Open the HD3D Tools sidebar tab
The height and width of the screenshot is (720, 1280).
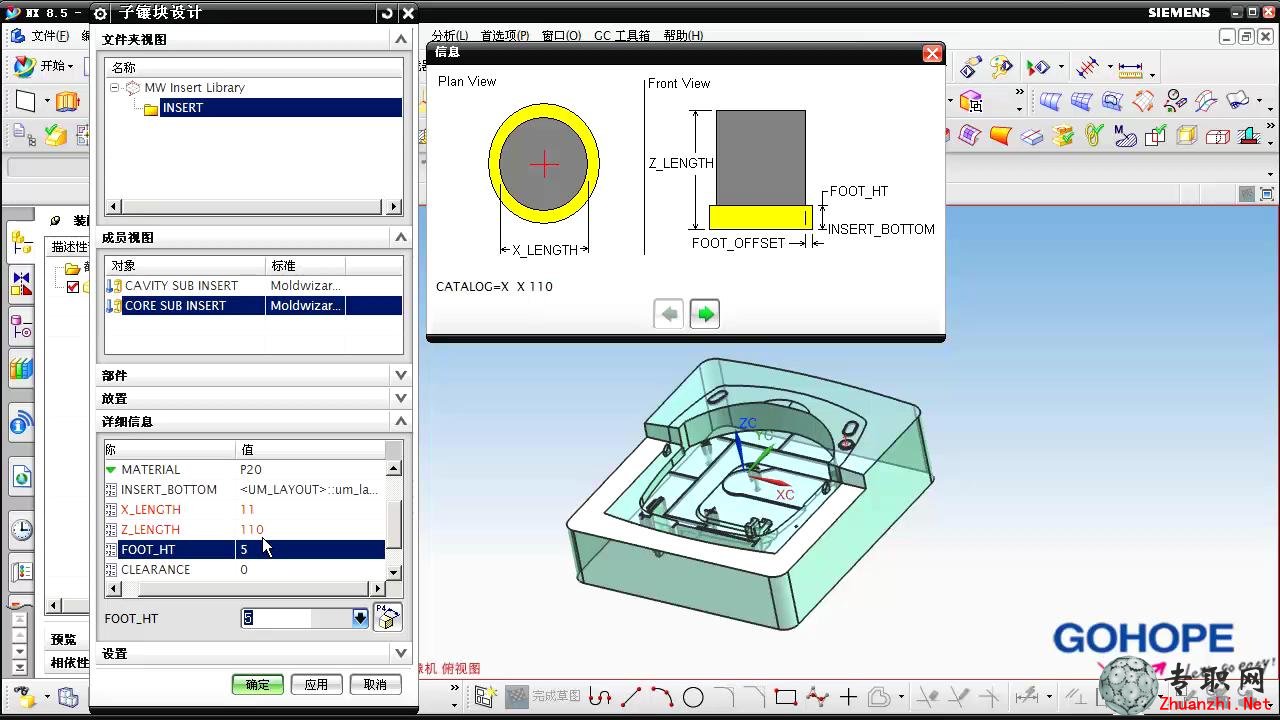(x=21, y=424)
